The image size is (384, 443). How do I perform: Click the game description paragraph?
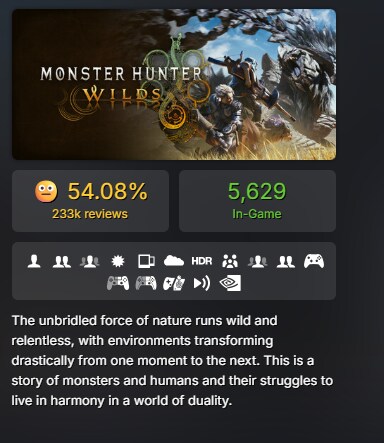tap(172, 361)
